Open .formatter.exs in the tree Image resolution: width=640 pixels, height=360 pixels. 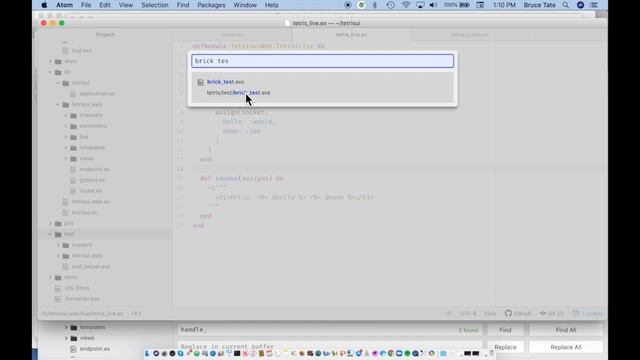[82, 299]
